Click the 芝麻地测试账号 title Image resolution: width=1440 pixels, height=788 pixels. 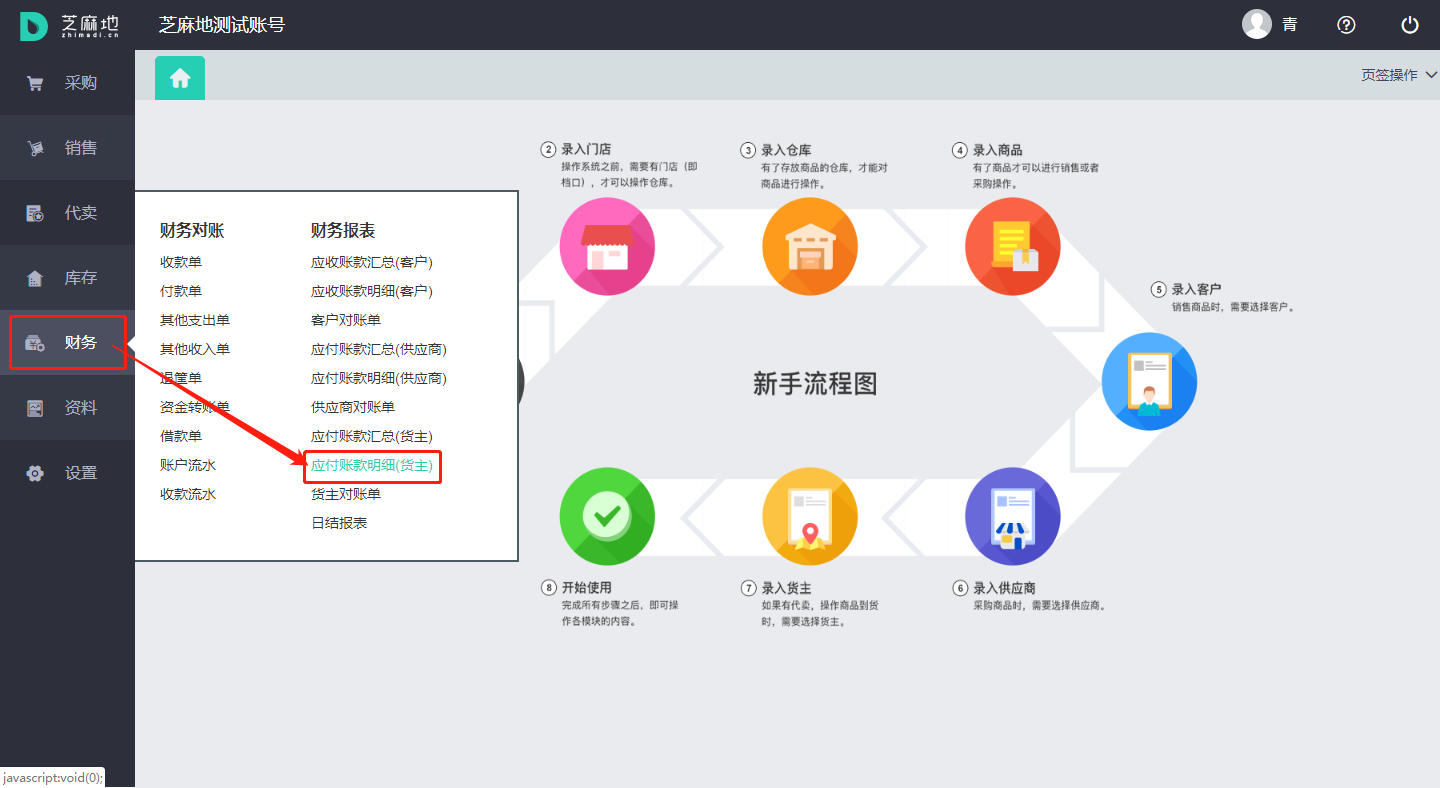(x=222, y=25)
